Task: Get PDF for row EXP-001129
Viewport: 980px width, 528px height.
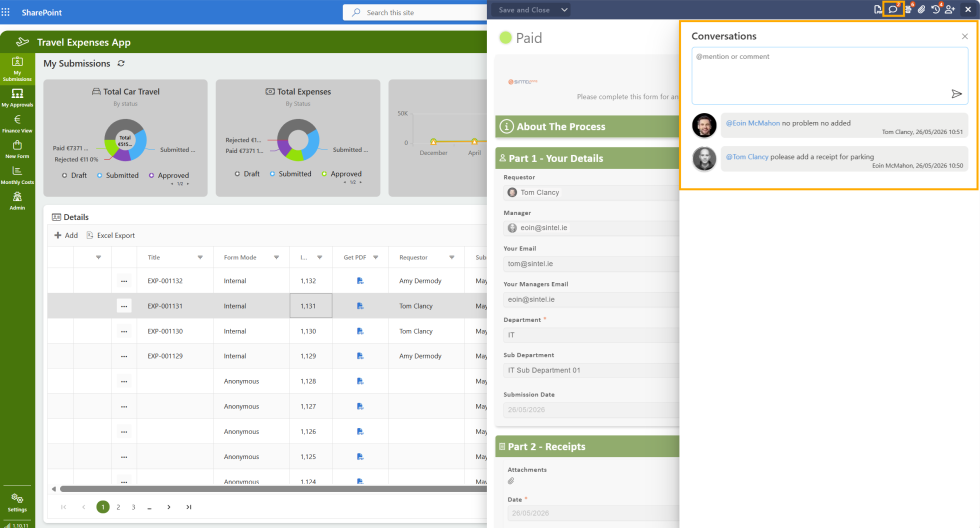Action: 360,356
